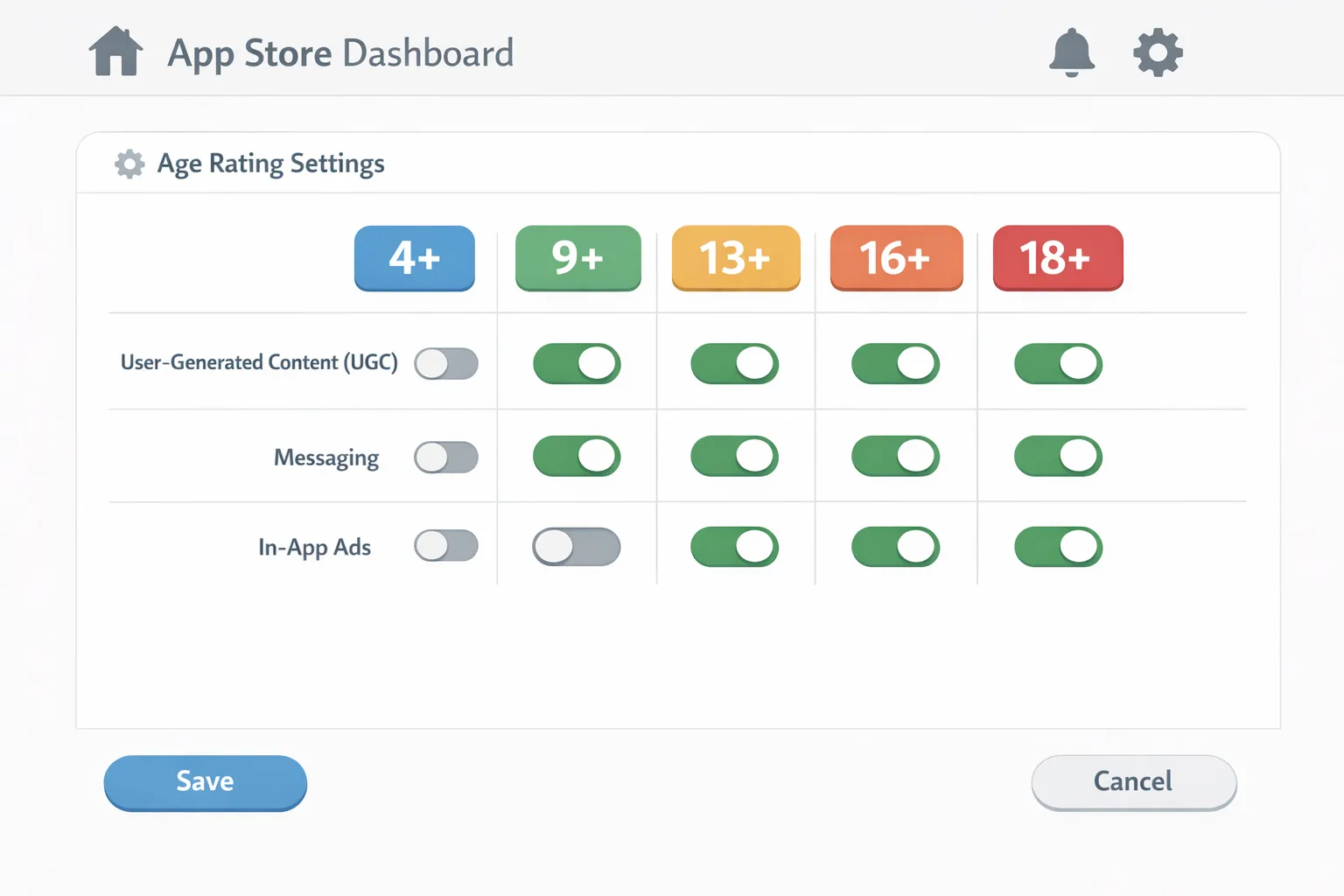Click the gear beside Age Rating Settings
The width and height of the screenshot is (1344, 896).
(129, 164)
